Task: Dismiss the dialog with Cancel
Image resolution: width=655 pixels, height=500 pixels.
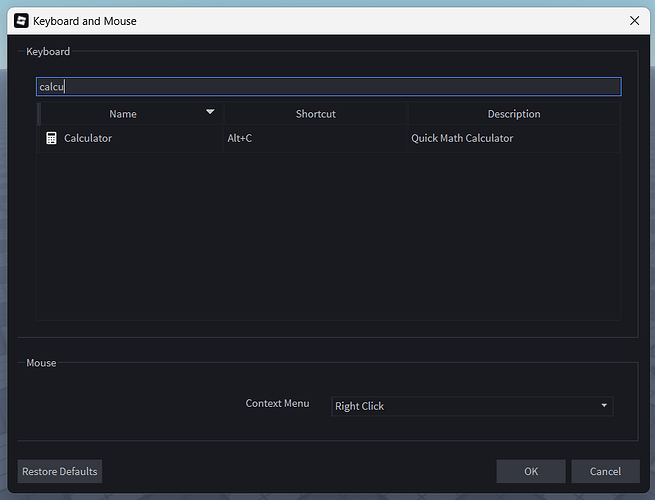Action: [605, 471]
